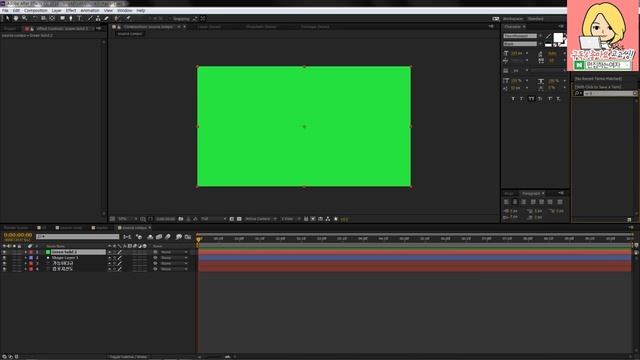Image resolution: width=640 pixels, height=360 pixels.
Task: Toggle shy switch for Green Solid 2
Action: coord(109,252)
